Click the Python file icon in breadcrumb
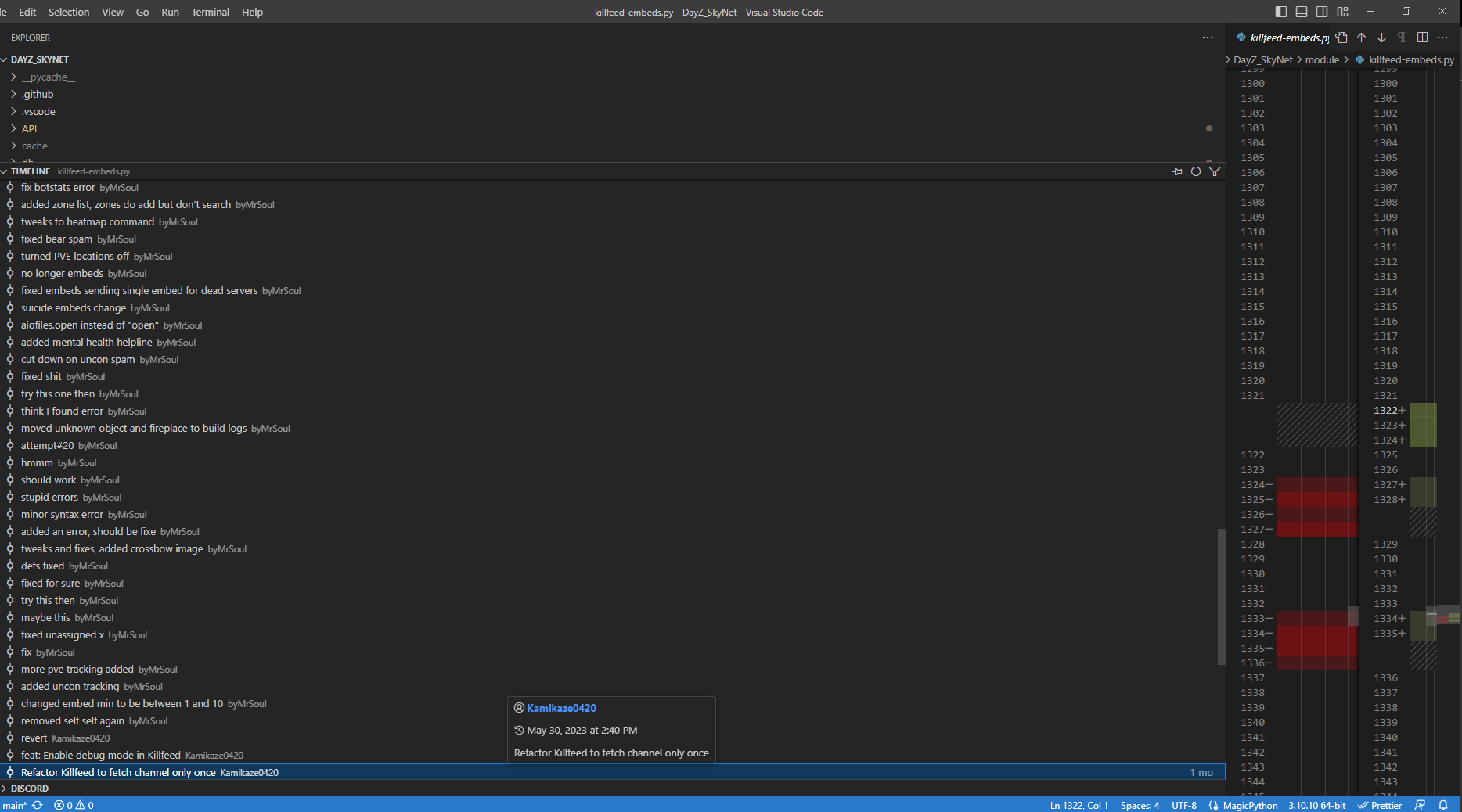Viewport: 1462px width, 812px height. (1360, 59)
